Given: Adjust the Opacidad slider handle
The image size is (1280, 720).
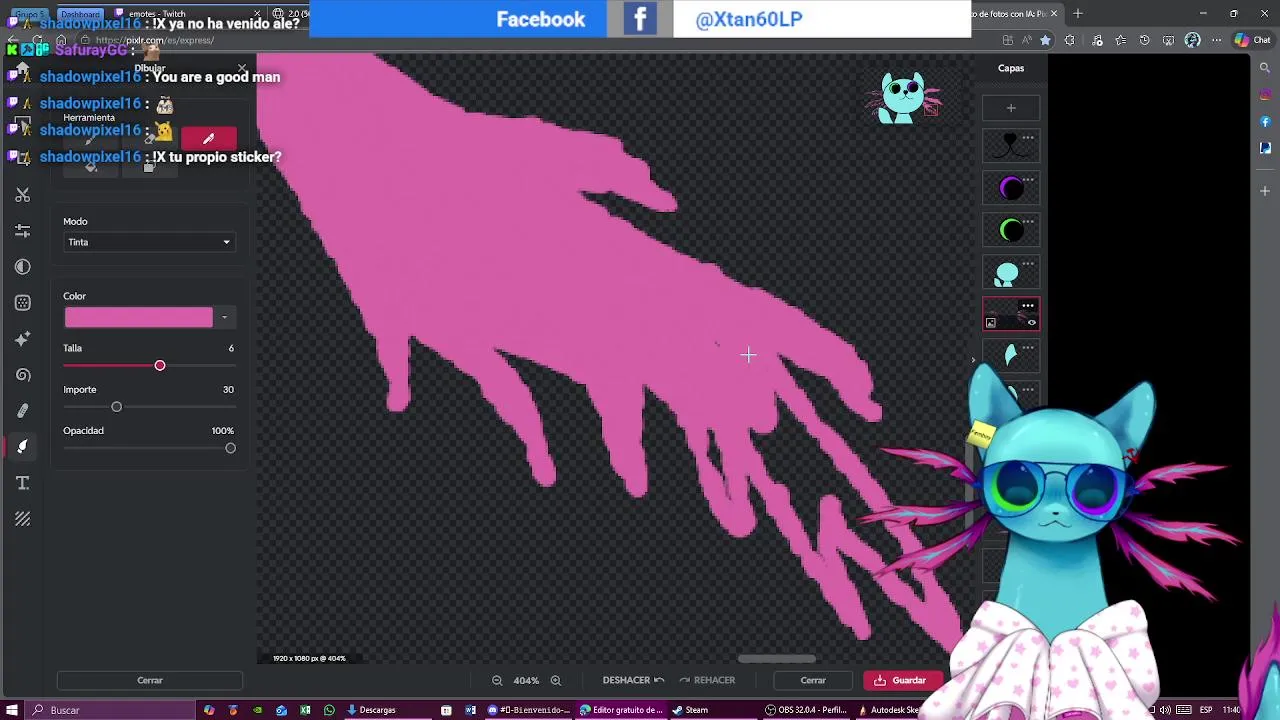Looking at the screenshot, I should 230,448.
